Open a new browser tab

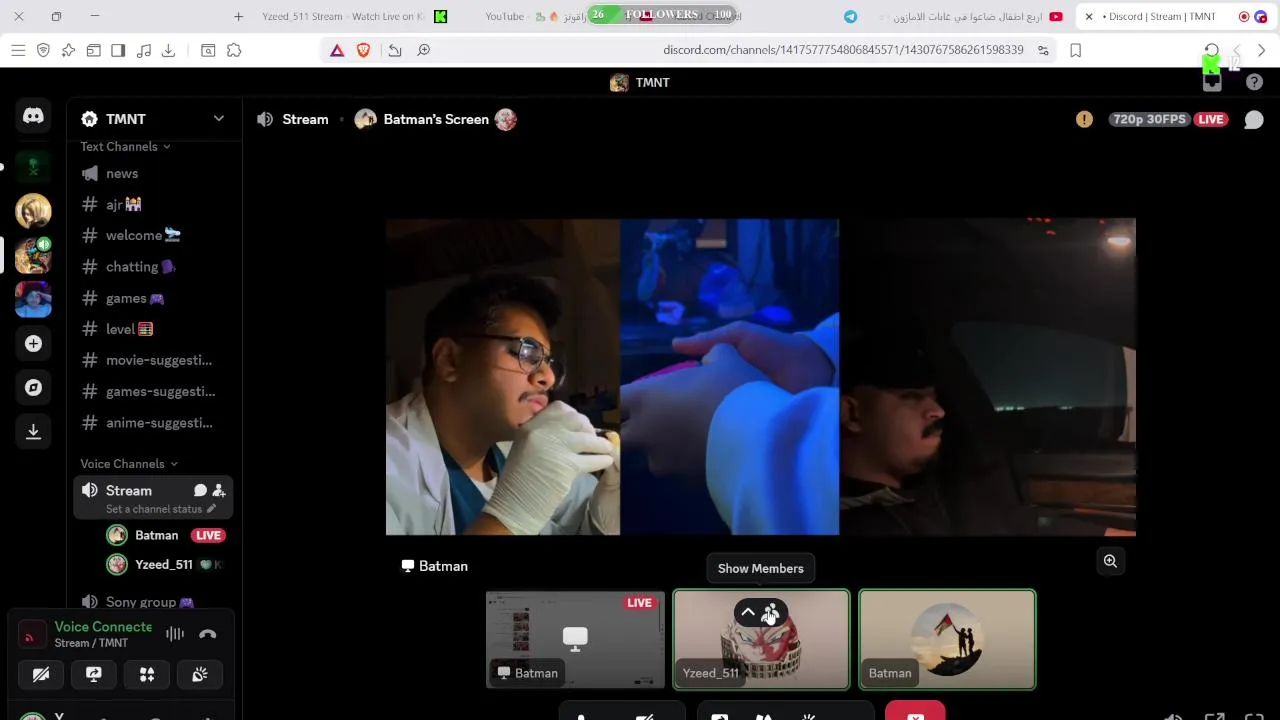point(238,16)
